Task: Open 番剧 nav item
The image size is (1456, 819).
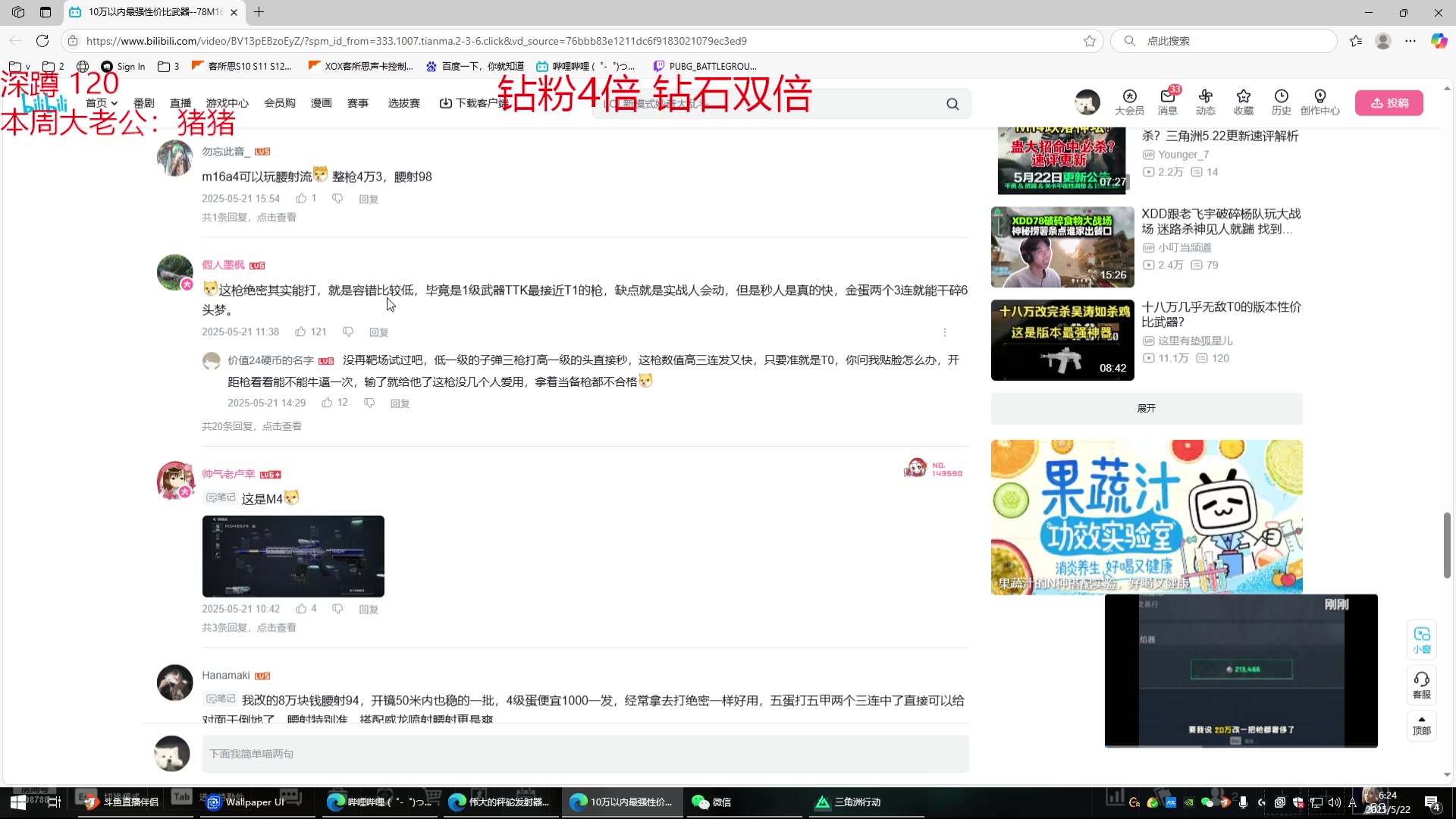Action: (x=144, y=103)
